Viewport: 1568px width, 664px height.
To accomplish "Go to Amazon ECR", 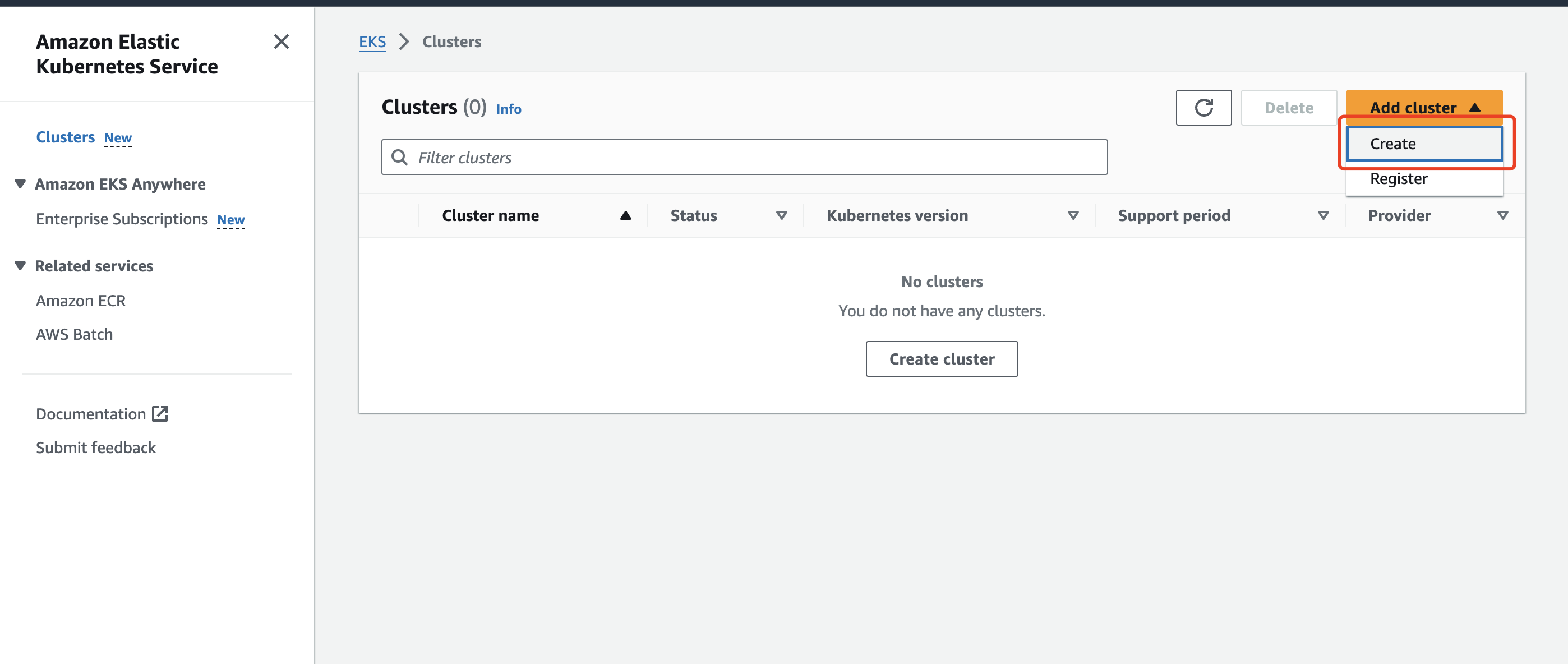I will tap(81, 301).
